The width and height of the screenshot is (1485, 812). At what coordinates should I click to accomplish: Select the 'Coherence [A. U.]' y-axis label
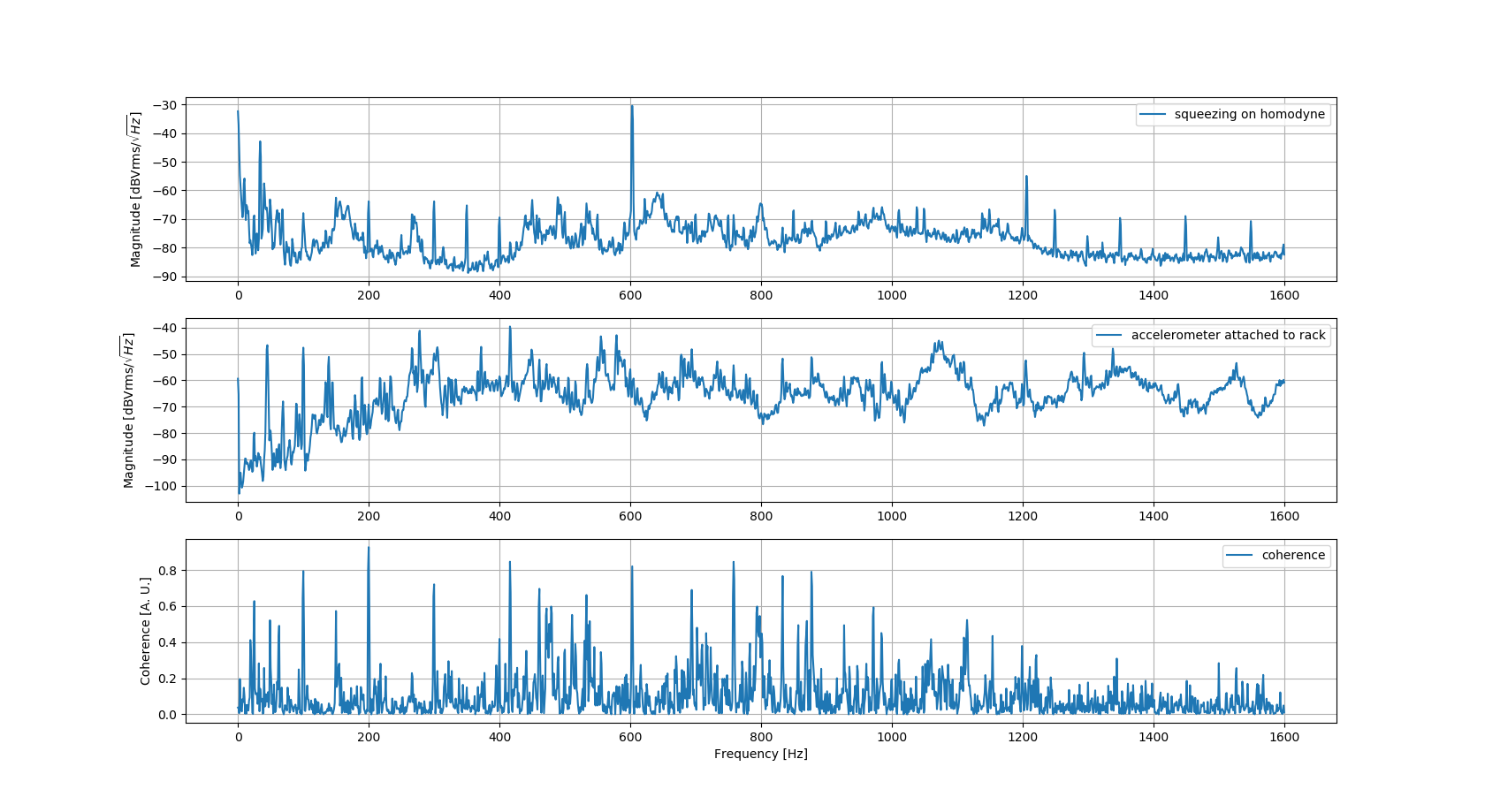tap(146, 631)
